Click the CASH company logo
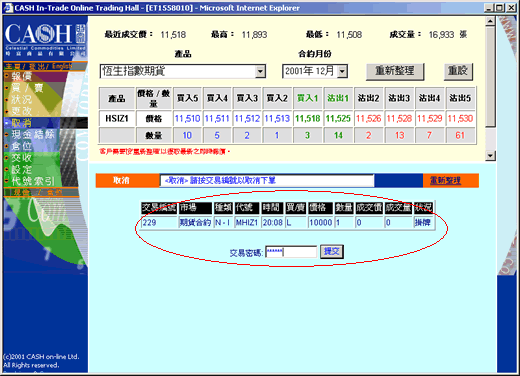The image size is (520, 376). point(45,39)
